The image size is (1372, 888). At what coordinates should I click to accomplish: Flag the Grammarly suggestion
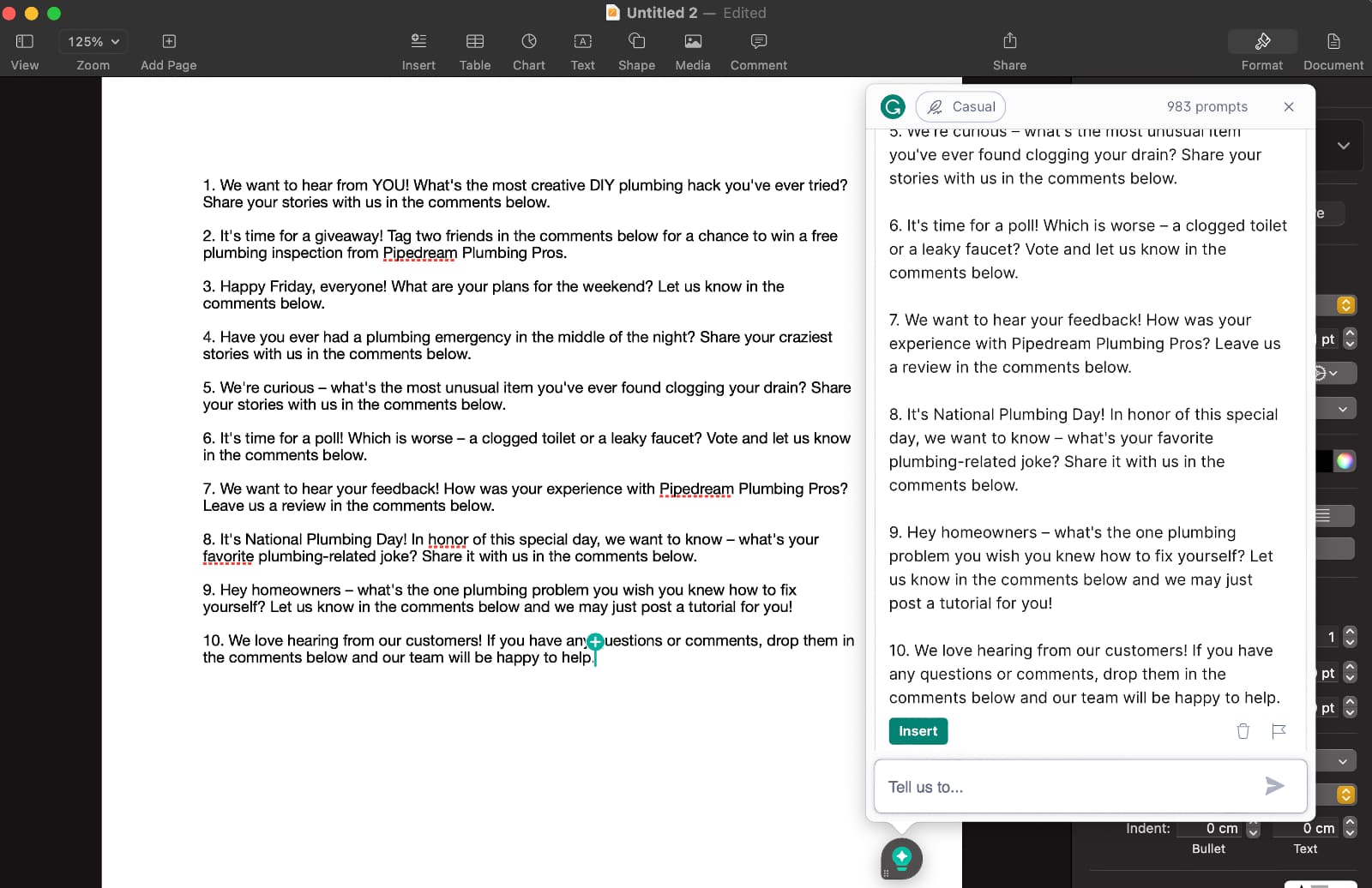1279,731
